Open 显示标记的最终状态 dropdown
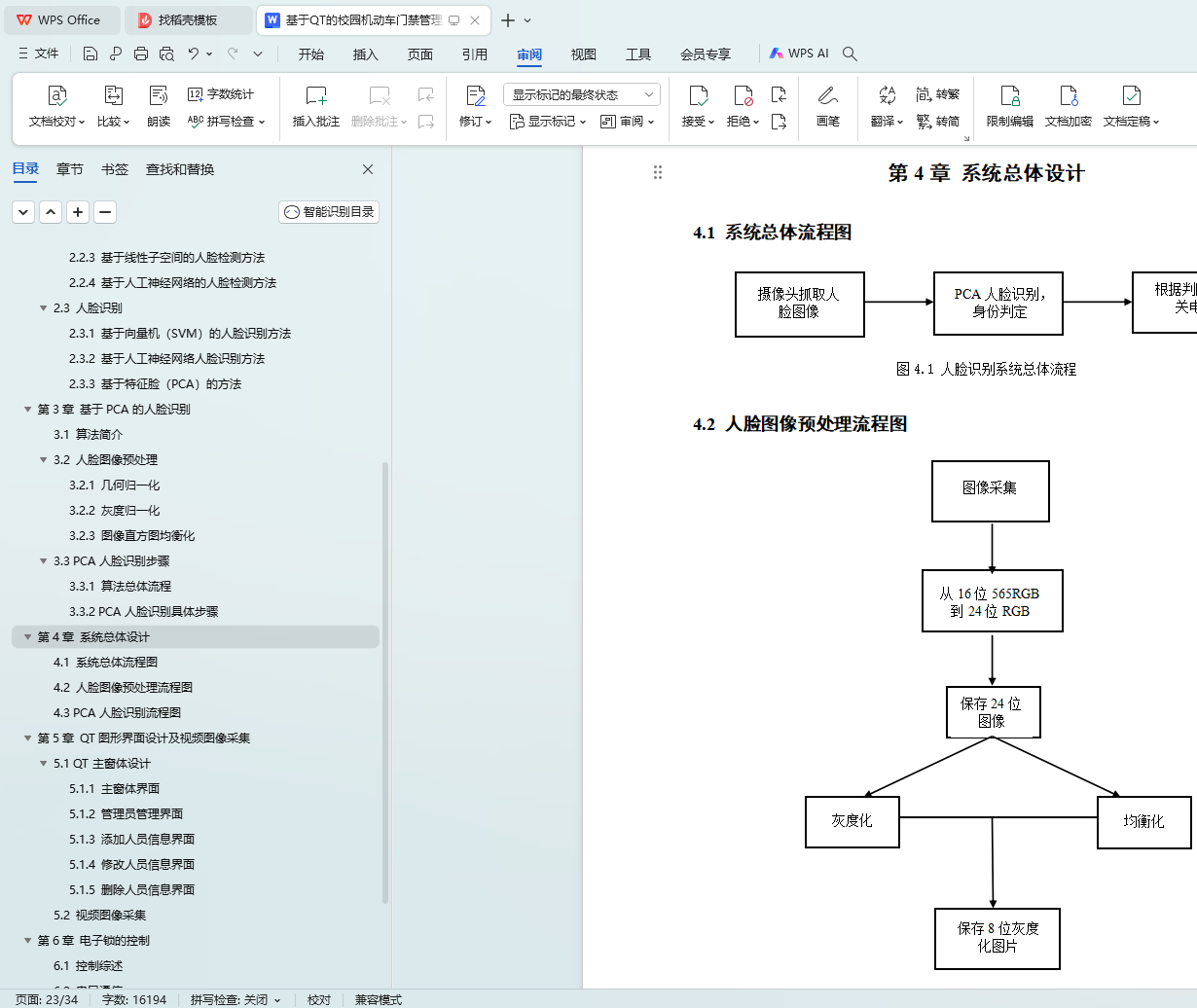Screen dimensions: 1197x1008 click(x=582, y=94)
